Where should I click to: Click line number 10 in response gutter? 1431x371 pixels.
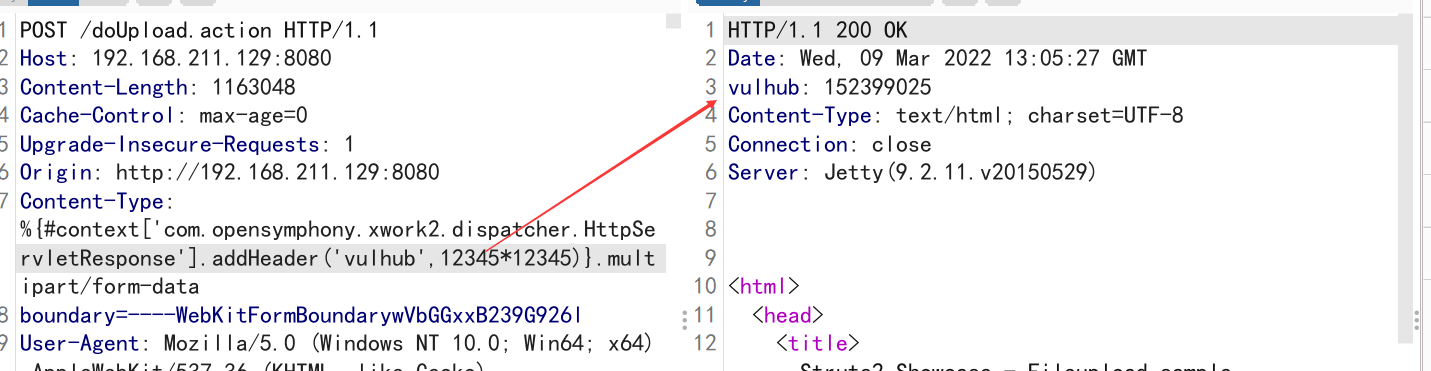[x=706, y=287]
